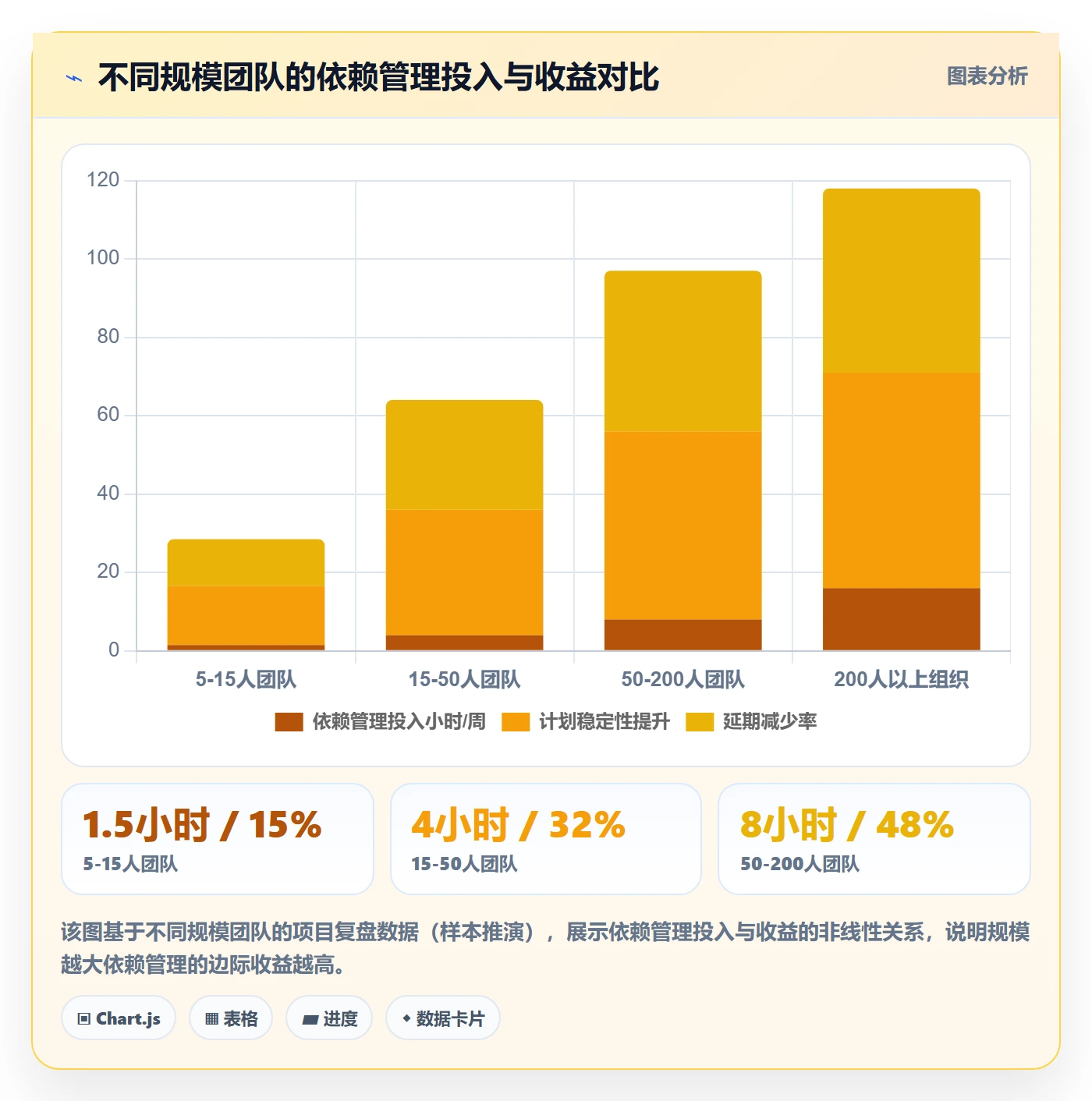Toggle the 延期减少率 legend swatch
The width and height of the screenshot is (1092, 1101).
pyautogui.click(x=700, y=722)
